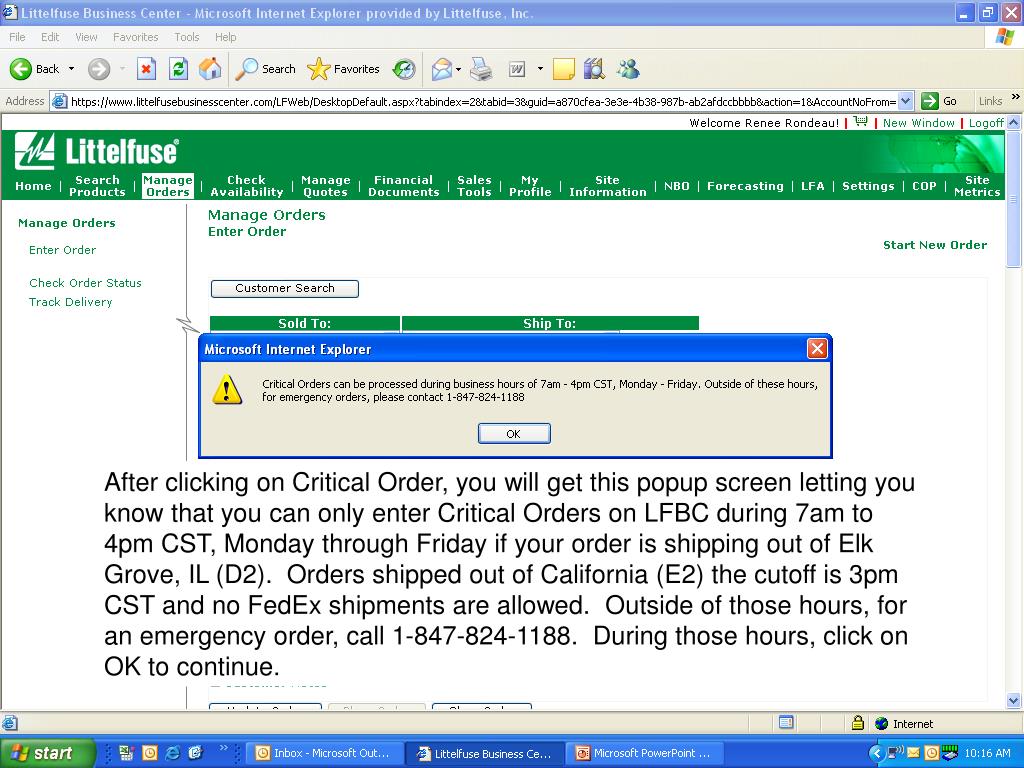
Task: Open the File menu
Action: (18, 37)
